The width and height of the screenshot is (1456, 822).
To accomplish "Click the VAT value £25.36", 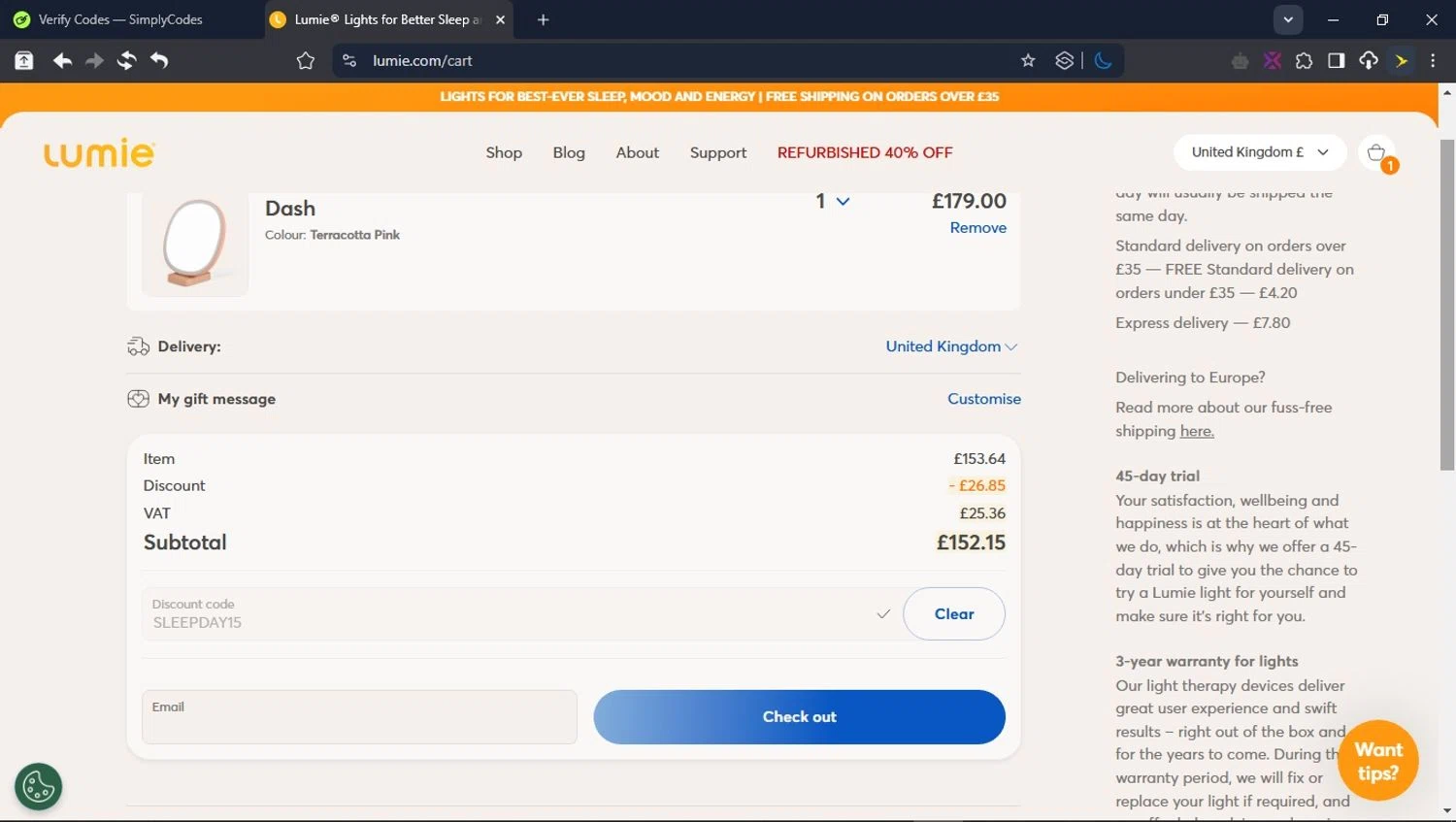I will pos(982,512).
